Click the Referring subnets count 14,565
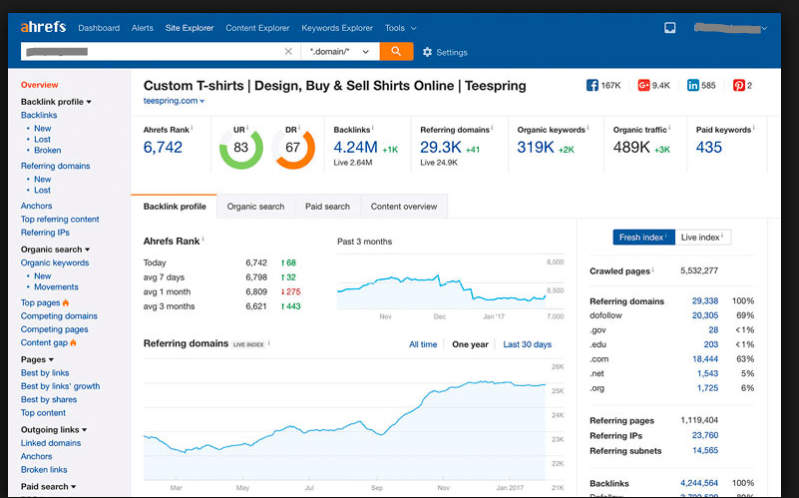Viewport: 799px width, 498px height. tap(705, 451)
